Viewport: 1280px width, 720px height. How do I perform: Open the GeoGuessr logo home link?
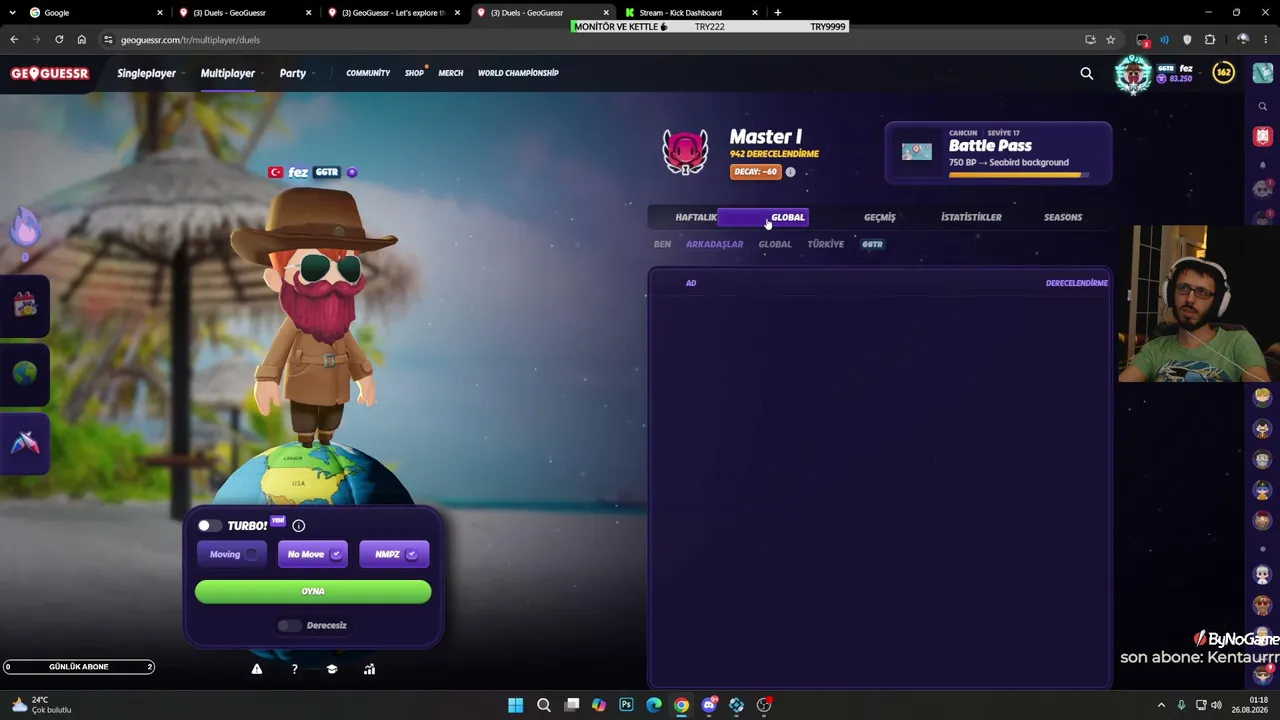coord(50,73)
